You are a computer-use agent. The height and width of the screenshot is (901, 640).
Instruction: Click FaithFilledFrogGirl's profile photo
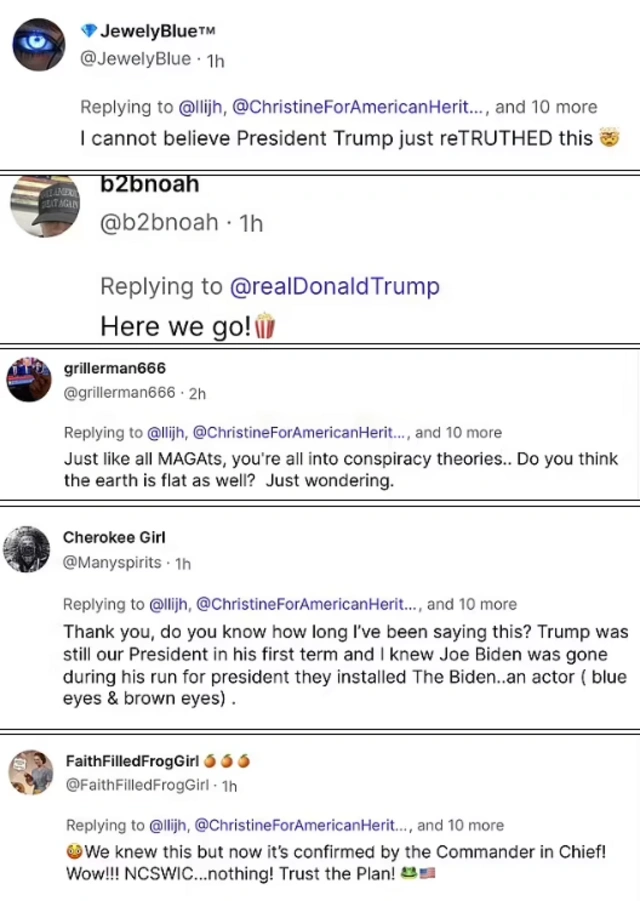(30, 772)
